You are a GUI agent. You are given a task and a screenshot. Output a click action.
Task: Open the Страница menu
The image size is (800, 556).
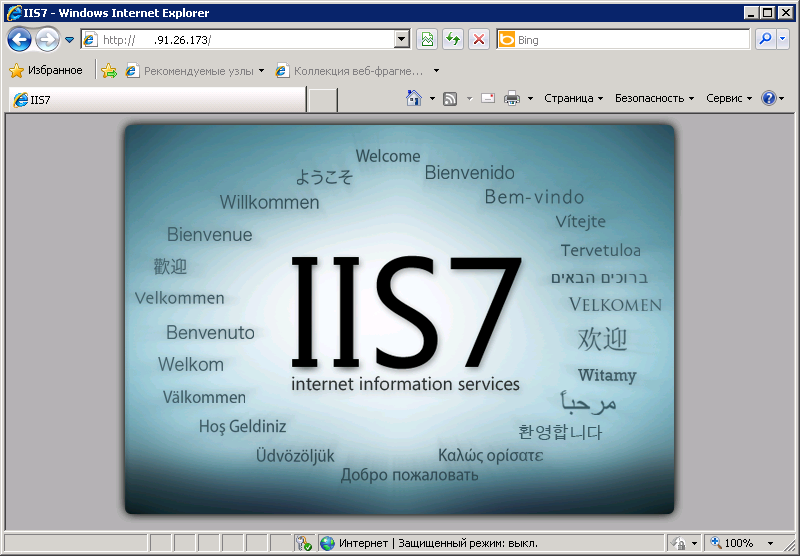[573, 98]
